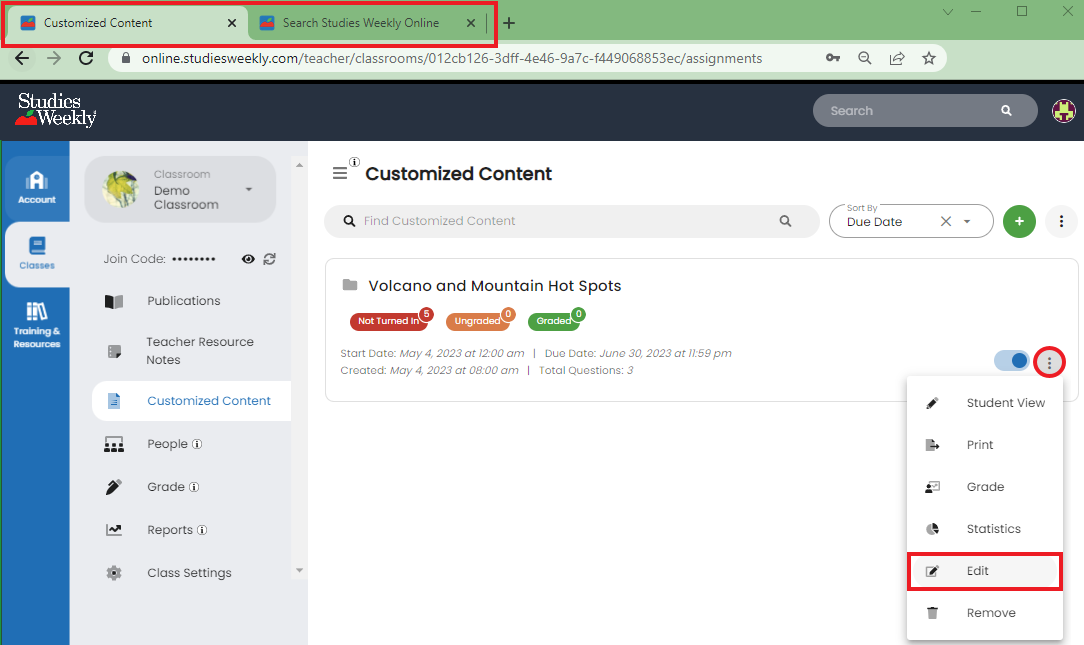Toggle the Volcano assignment active switch

[1012, 361]
